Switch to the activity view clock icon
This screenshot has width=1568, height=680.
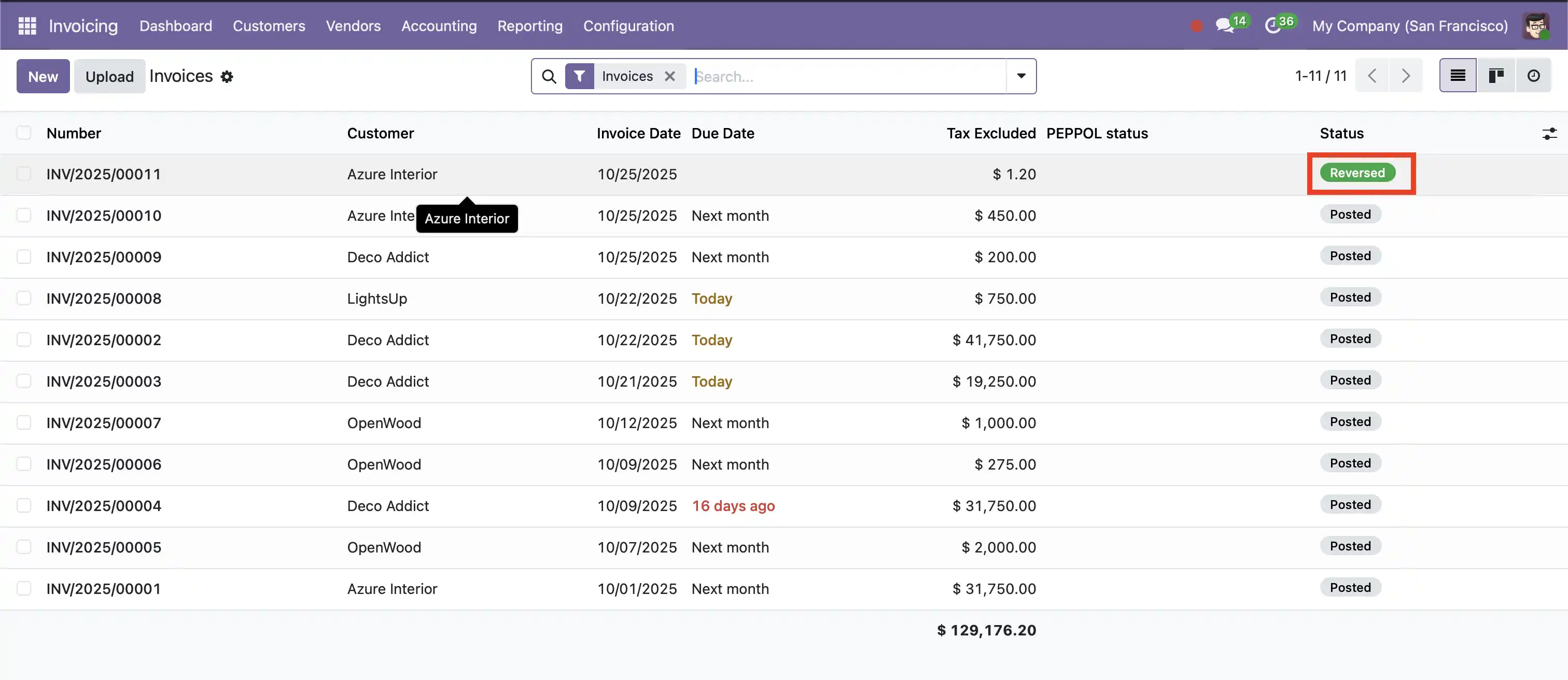coord(1533,76)
